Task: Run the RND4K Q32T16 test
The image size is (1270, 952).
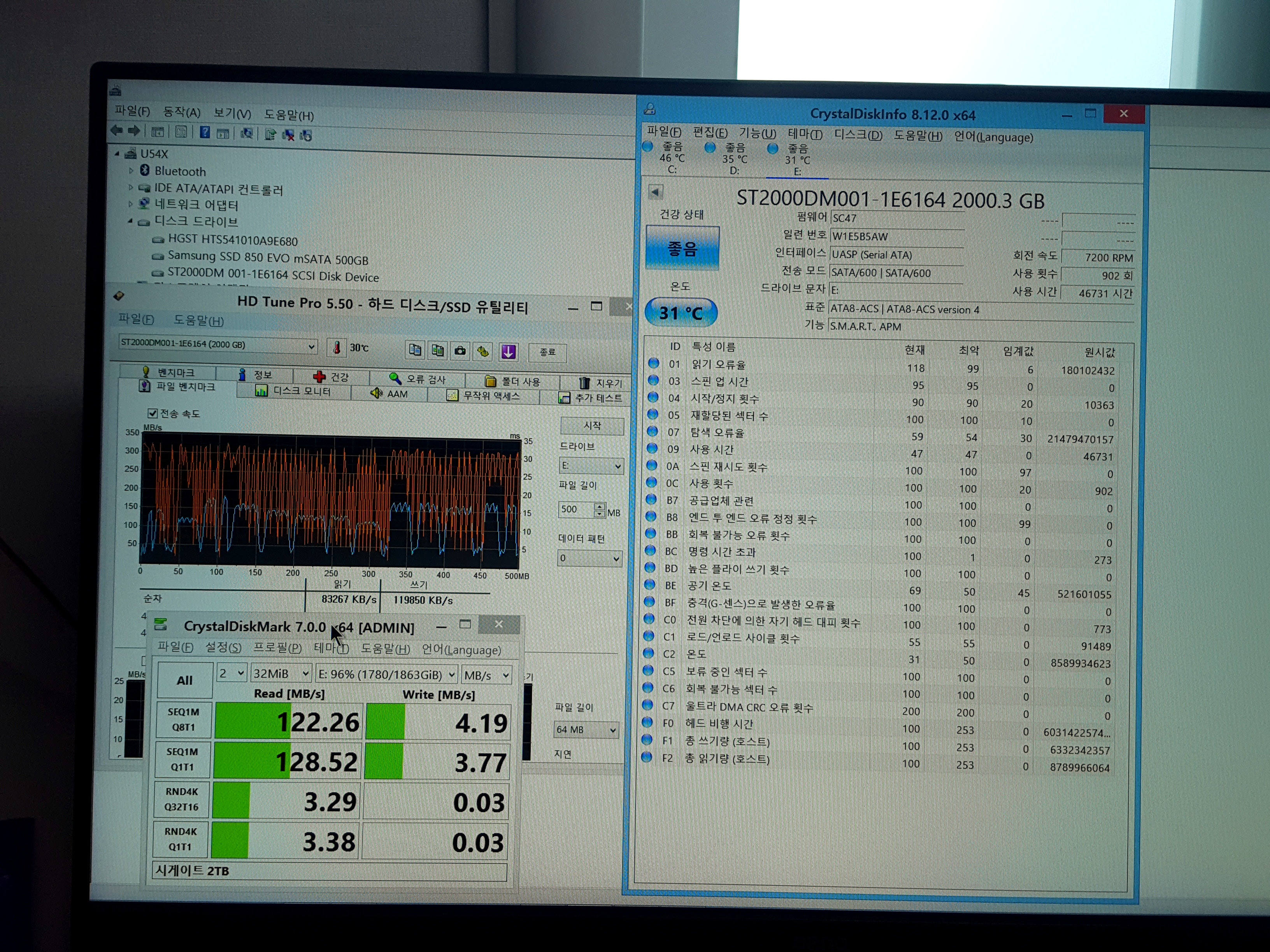Action: tap(181, 799)
